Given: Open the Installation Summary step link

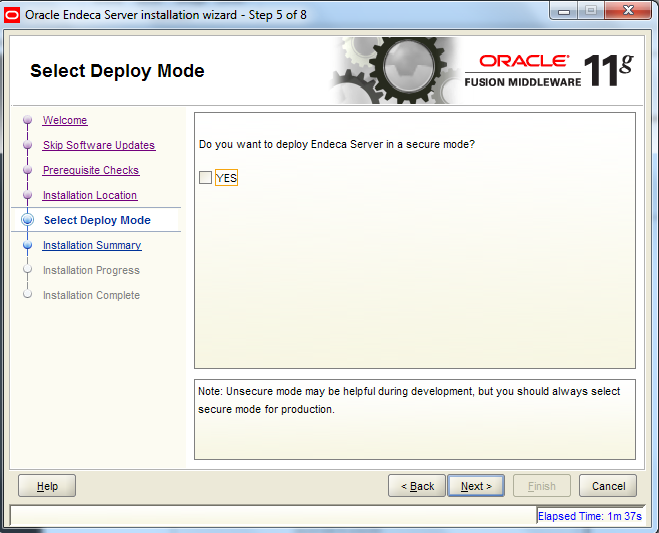Looking at the screenshot, I should [x=91, y=246].
